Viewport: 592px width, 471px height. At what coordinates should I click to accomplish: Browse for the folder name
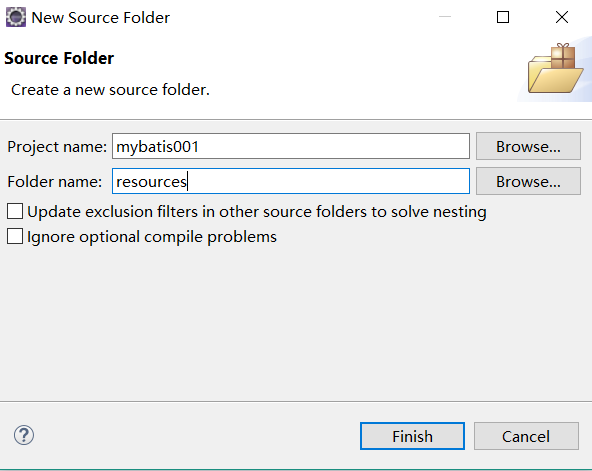tap(528, 181)
